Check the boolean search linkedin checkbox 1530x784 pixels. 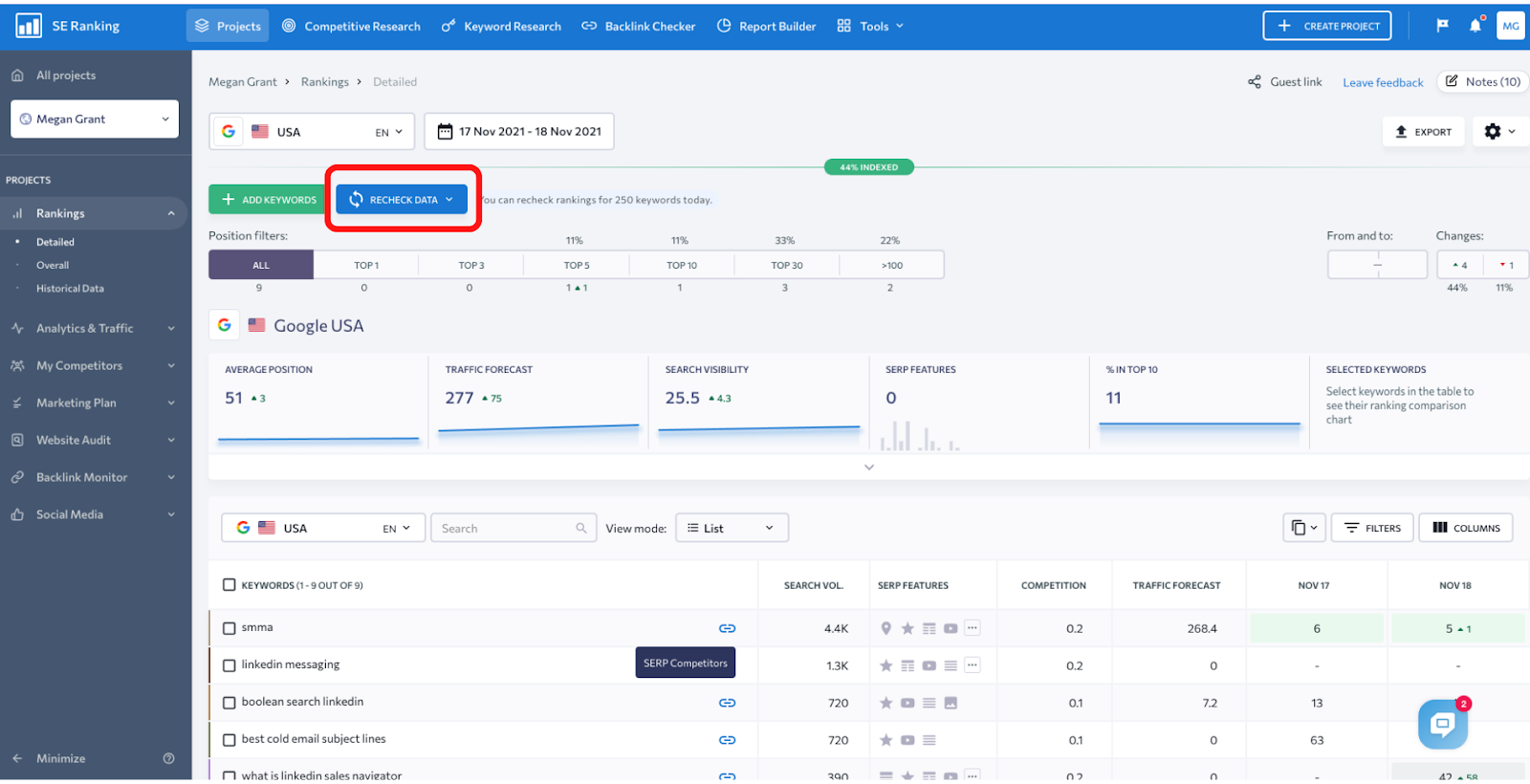tap(229, 703)
